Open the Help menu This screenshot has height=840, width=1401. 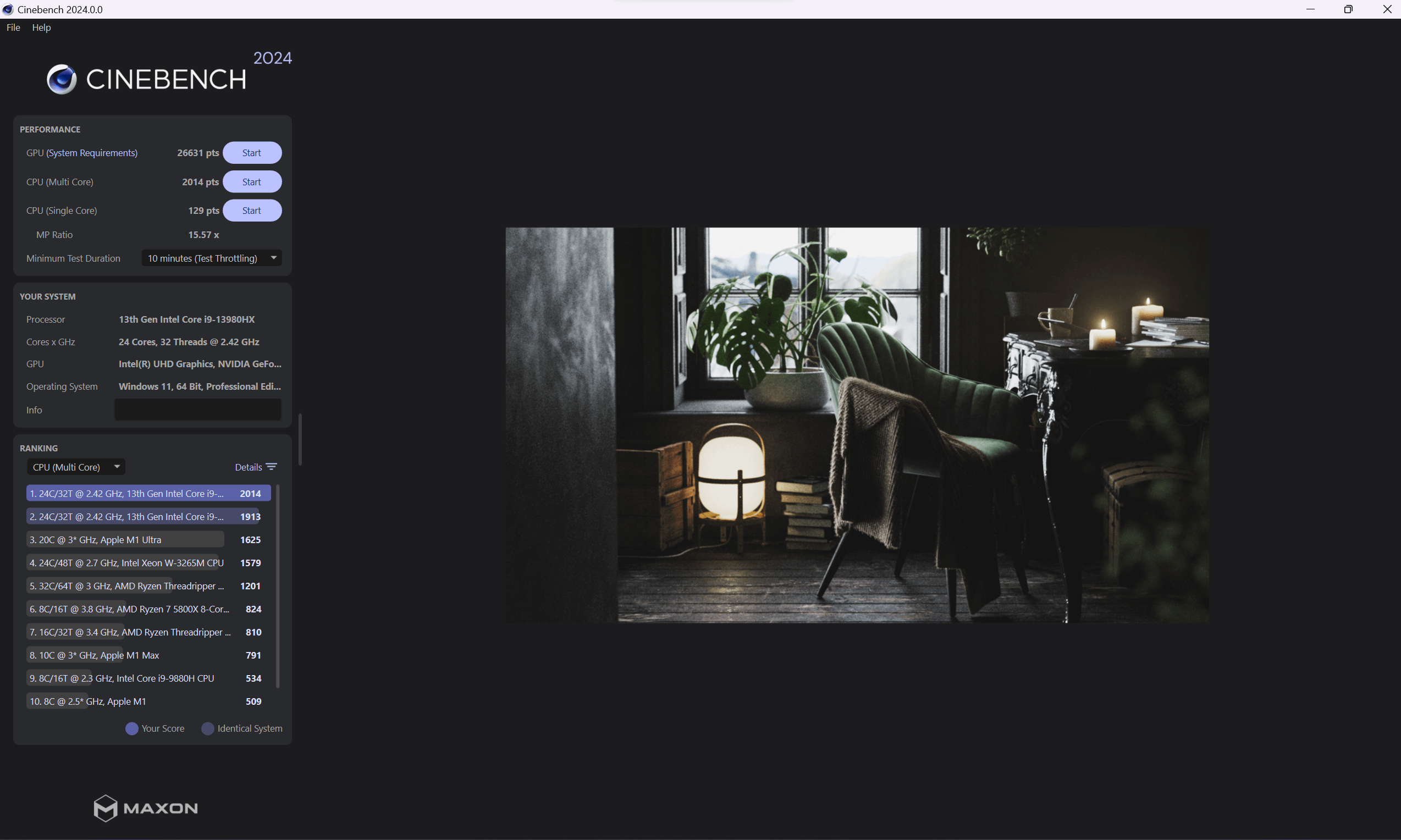point(41,27)
